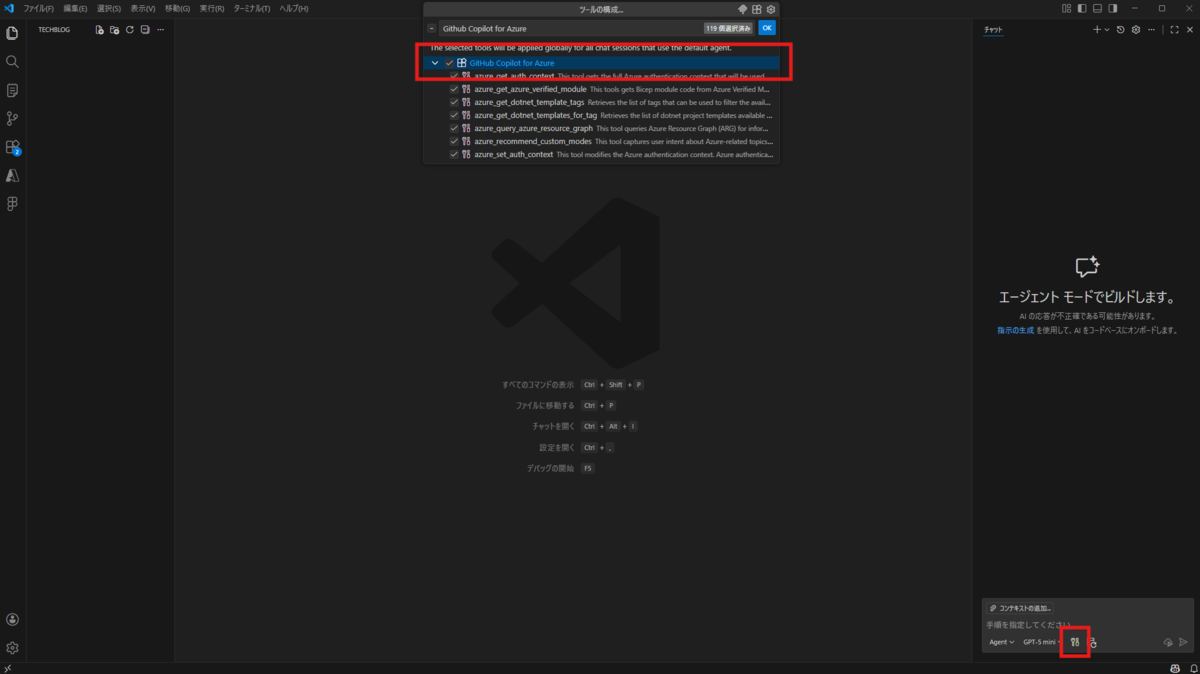Click New Folder icon in TECHBLOG explorer
1200x674 pixels.
115,30
